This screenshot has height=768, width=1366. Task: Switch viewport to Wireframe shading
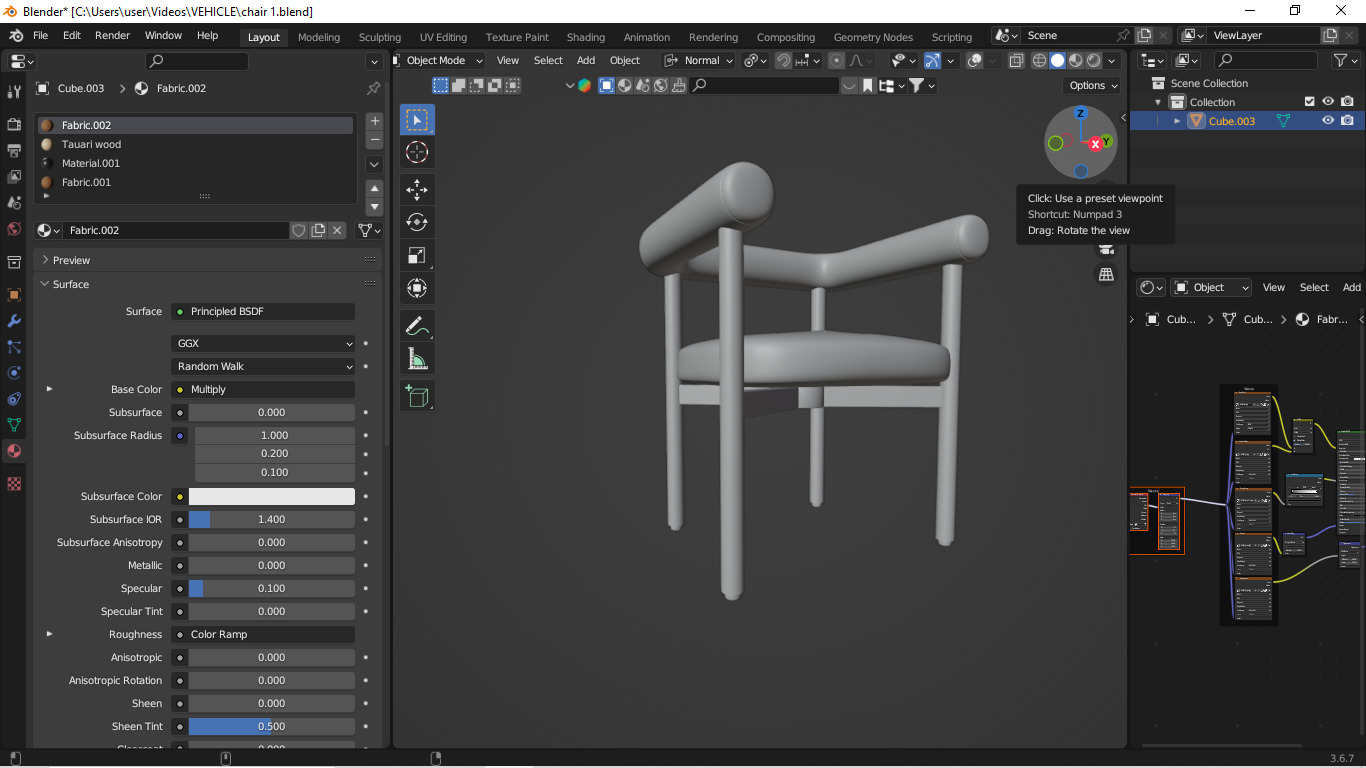(1040, 60)
